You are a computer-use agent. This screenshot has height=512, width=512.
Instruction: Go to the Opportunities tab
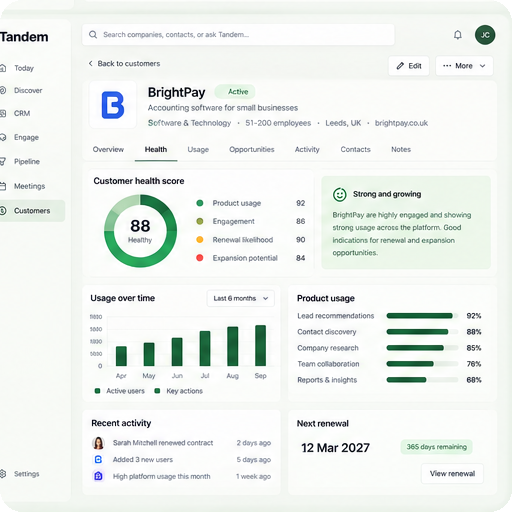point(252,149)
